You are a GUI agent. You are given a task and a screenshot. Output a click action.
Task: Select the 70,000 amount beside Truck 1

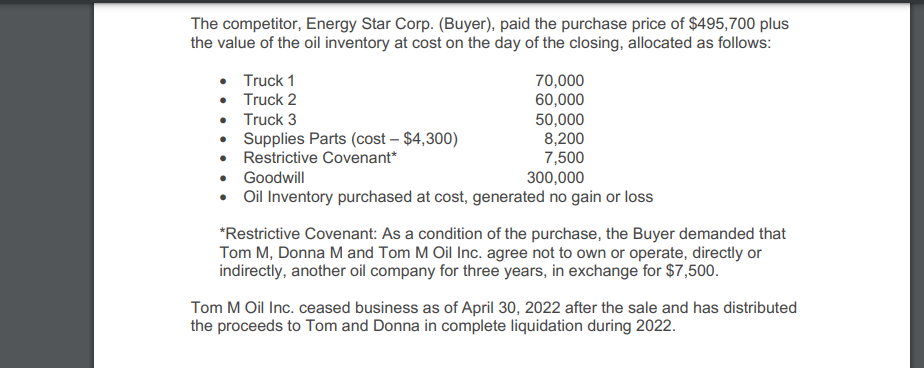[x=559, y=81]
